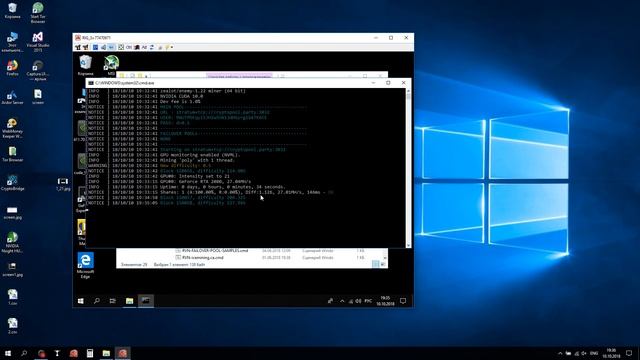Screen dimensions: 640x360
Task: Click the ENG language indicator on the host taskbar
Action: tap(594, 353)
